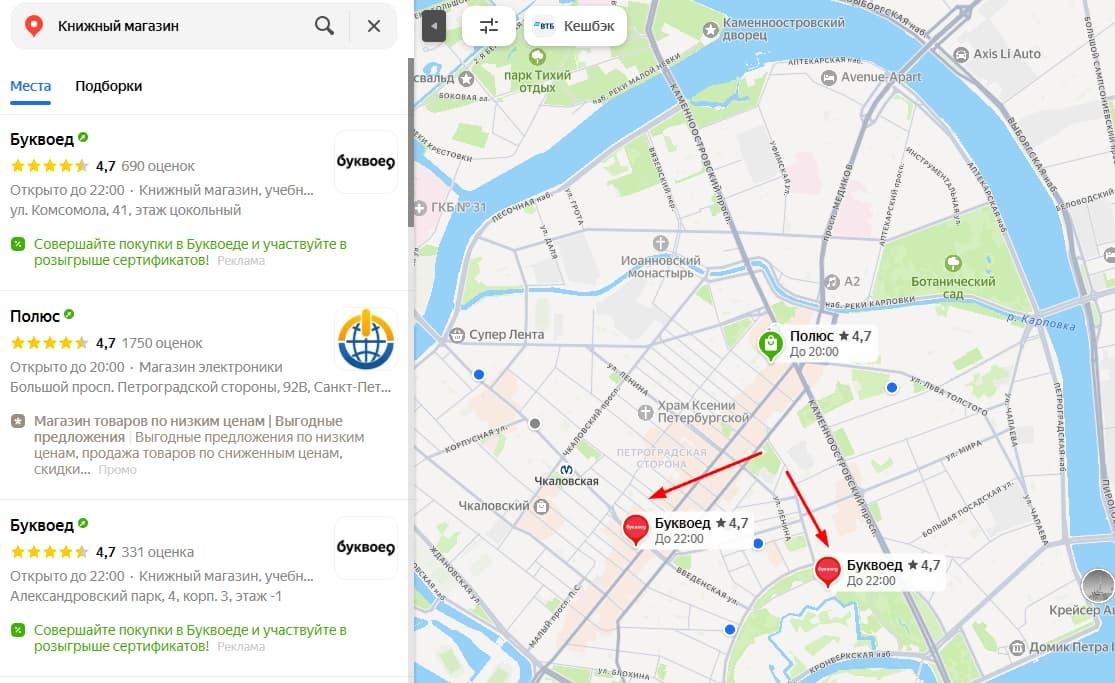Select the Супер Лента store icon
This screenshot has height=683, width=1115.
tap(458, 334)
